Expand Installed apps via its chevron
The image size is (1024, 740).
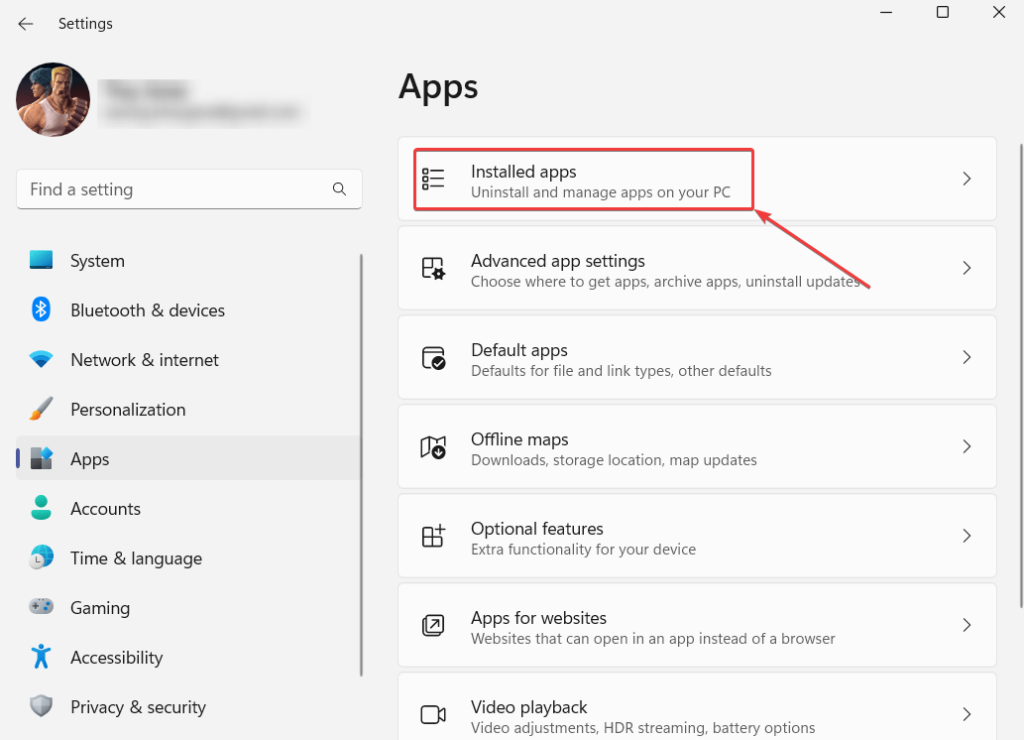point(967,179)
